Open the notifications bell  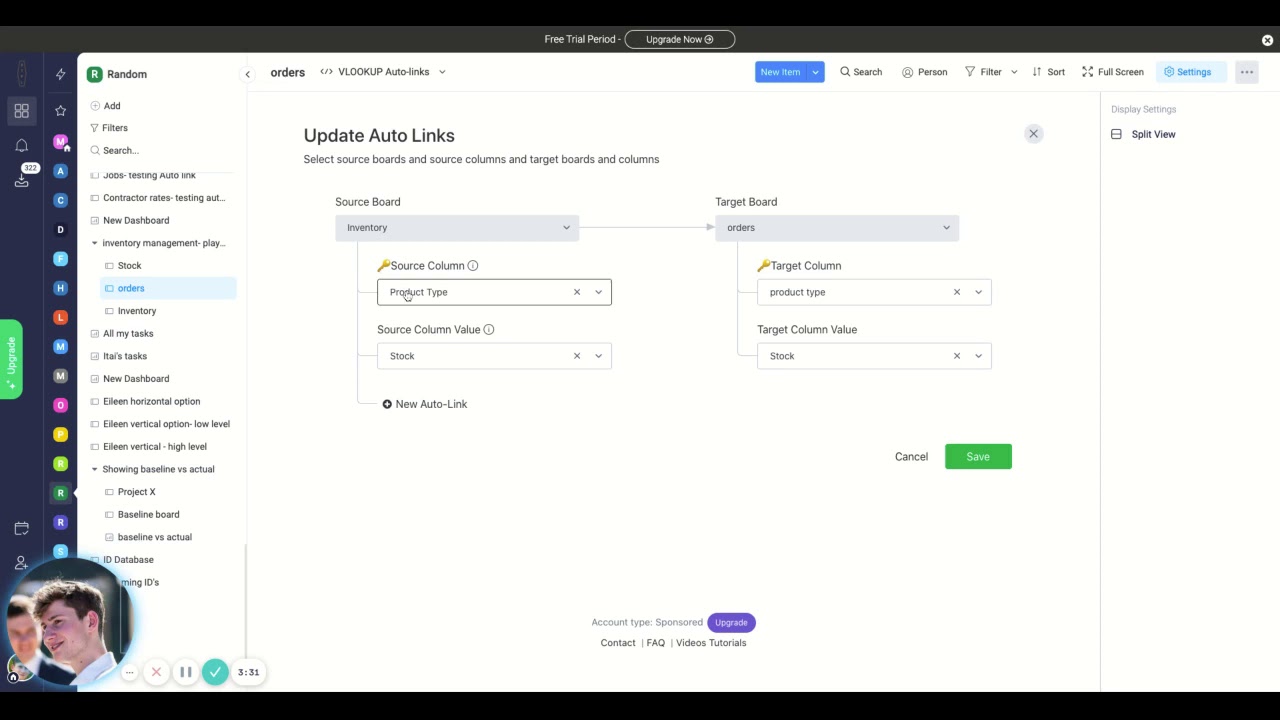pos(21,146)
